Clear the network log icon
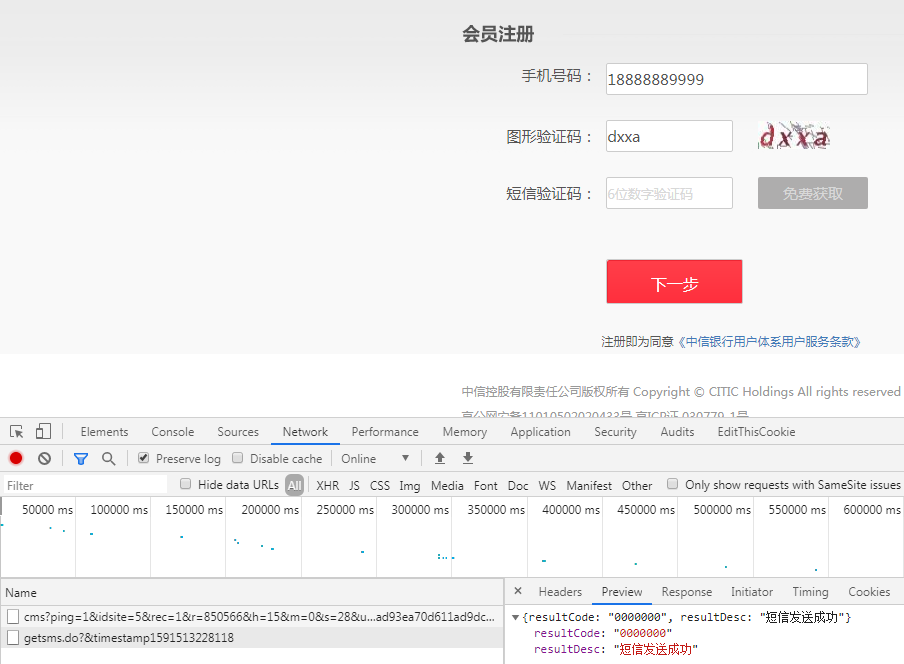Viewport: 904px width, 664px height. 44,458
